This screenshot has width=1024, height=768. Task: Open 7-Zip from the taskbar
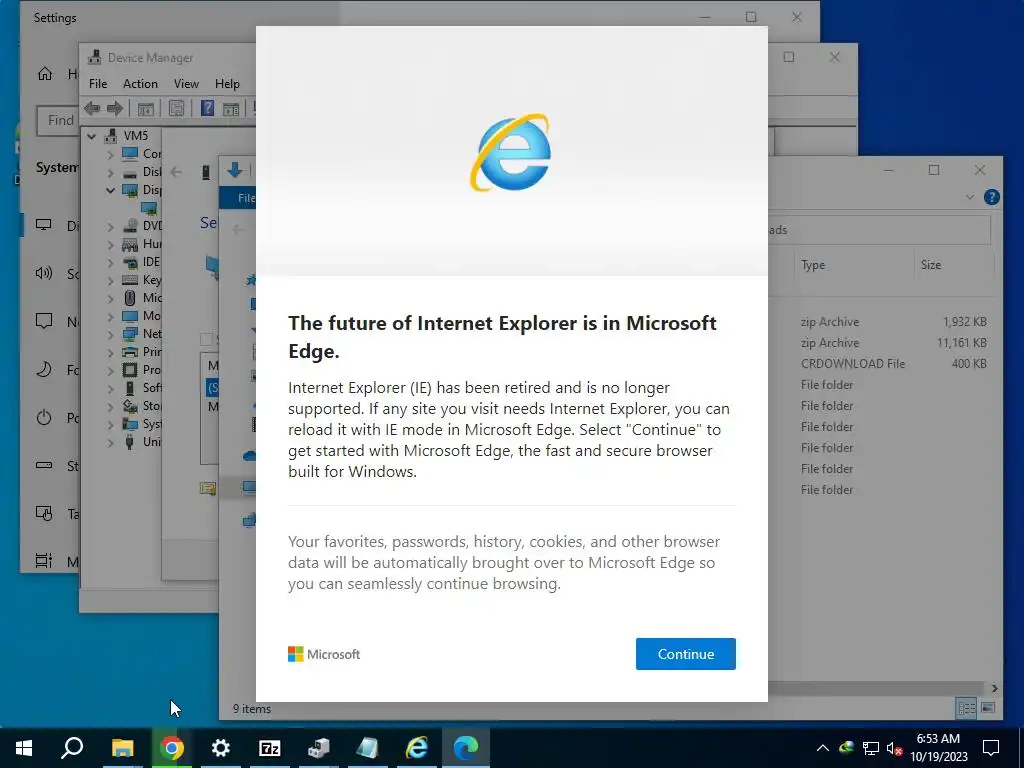269,748
